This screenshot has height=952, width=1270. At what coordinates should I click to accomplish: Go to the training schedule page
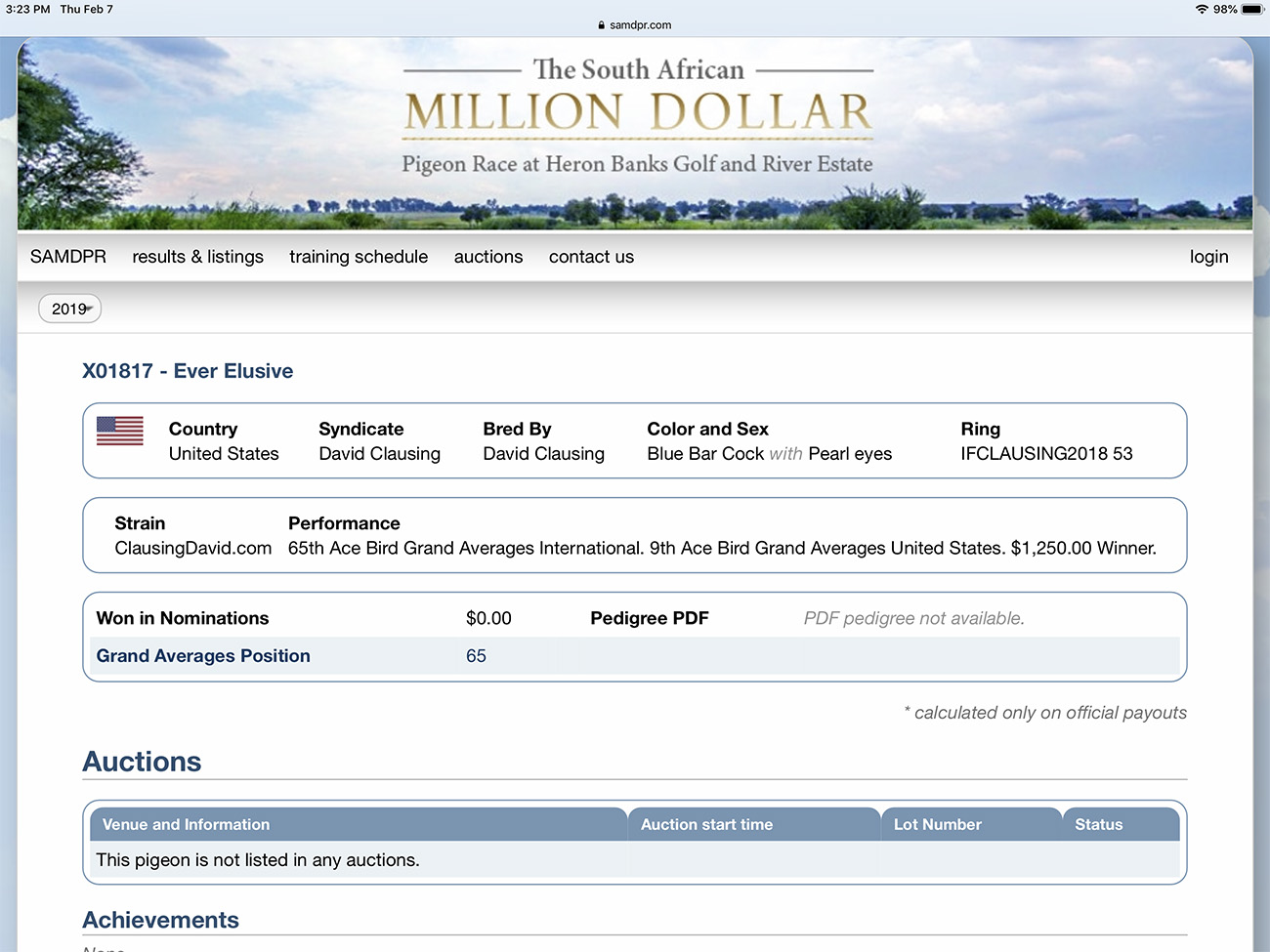point(359,257)
